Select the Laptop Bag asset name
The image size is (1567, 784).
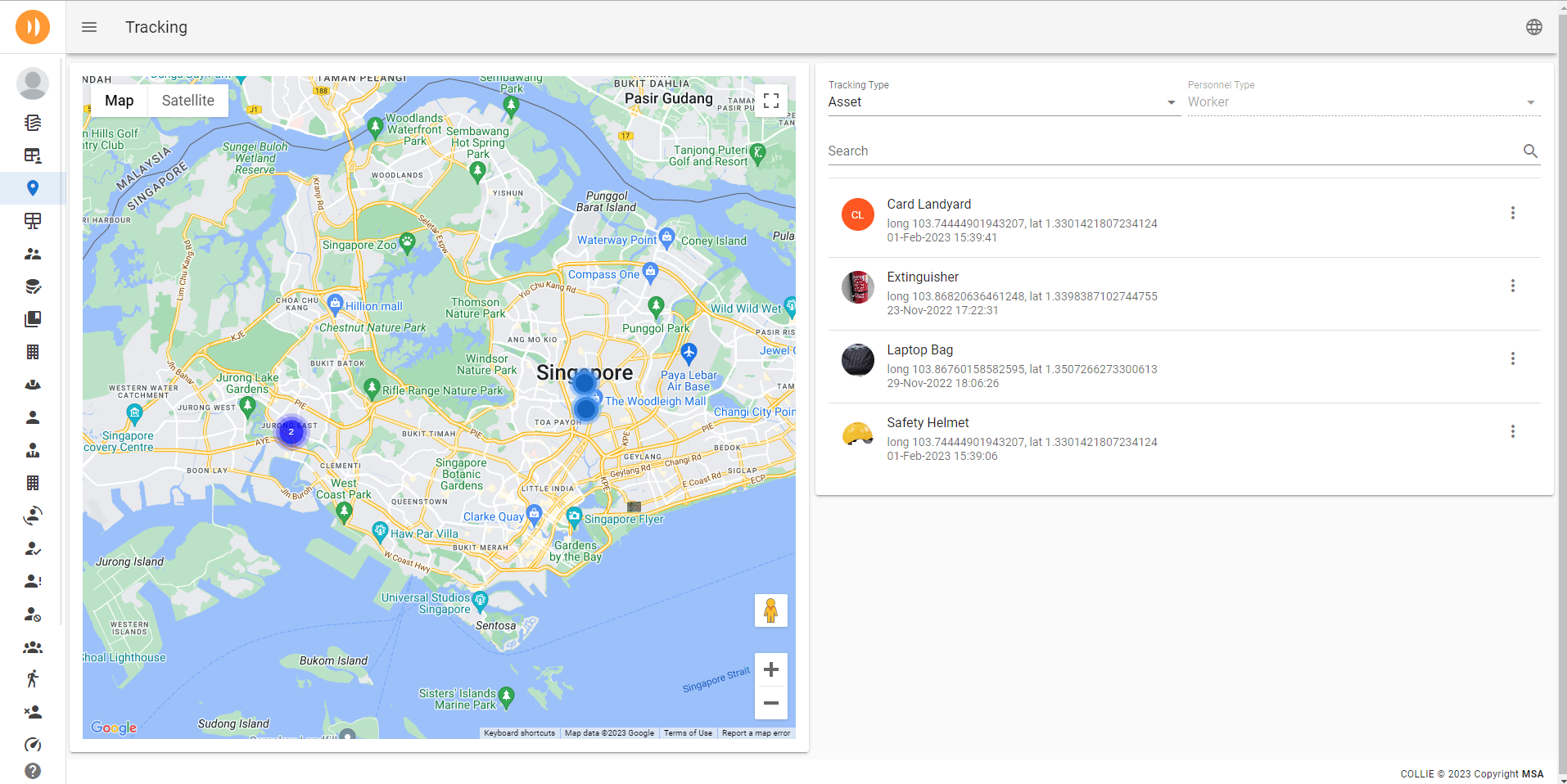920,350
